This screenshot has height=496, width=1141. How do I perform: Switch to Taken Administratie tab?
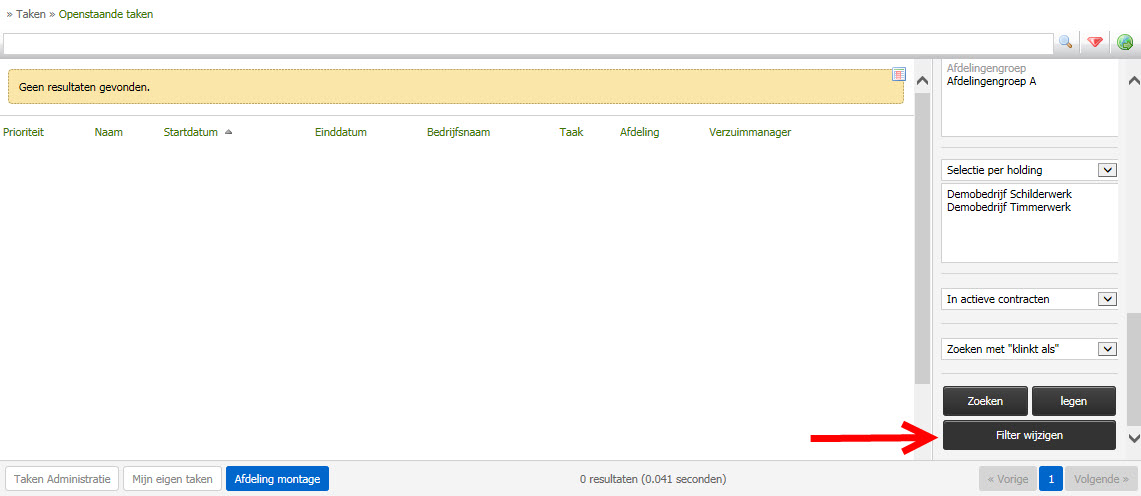(x=63, y=479)
